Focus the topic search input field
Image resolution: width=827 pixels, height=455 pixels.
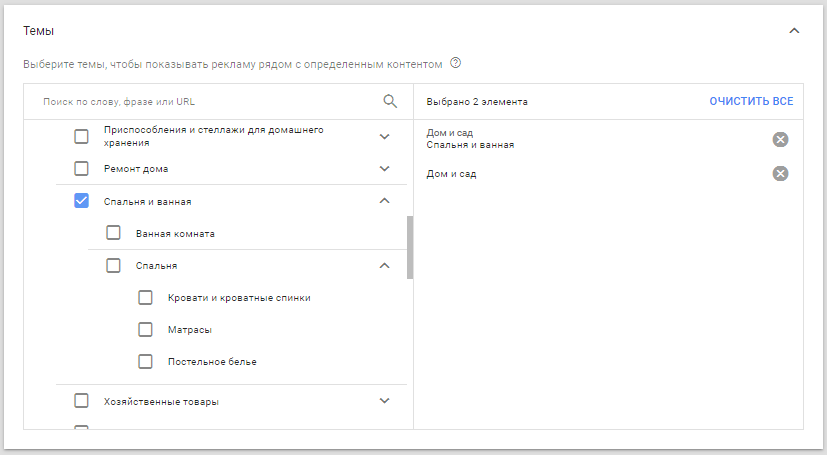pos(205,101)
